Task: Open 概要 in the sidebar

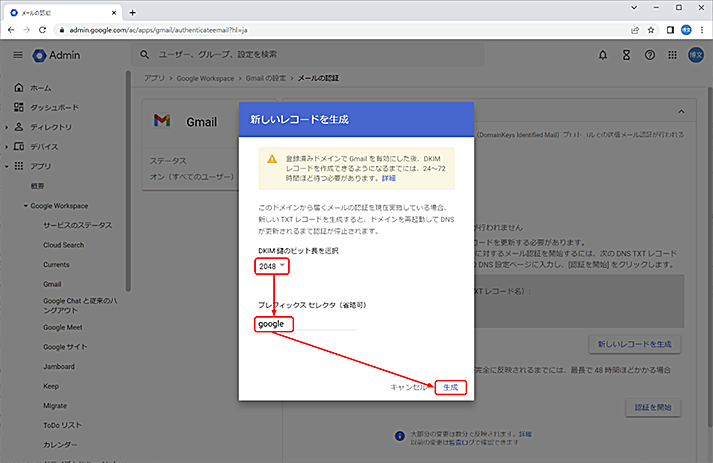Action: [37, 186]
